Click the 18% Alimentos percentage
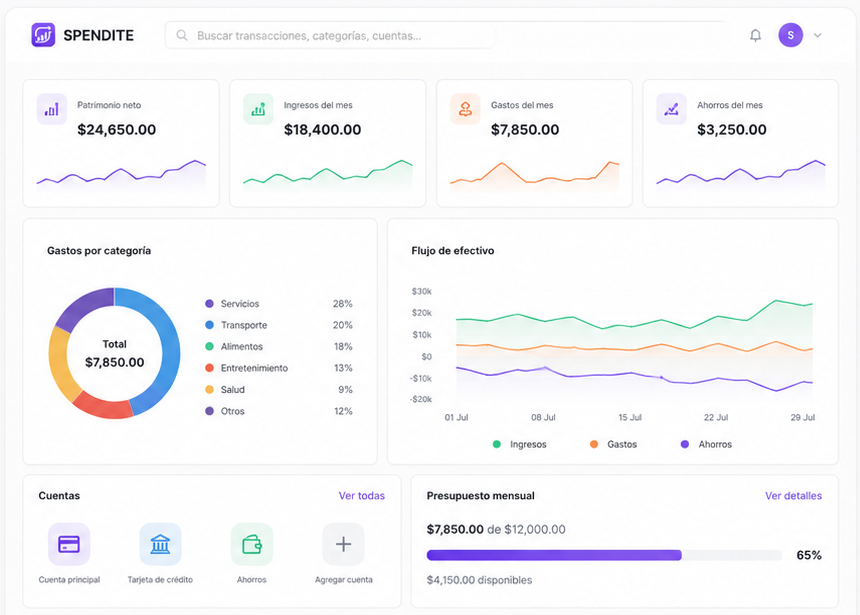This screenshot has height=615, width=860. pos(343,346)
